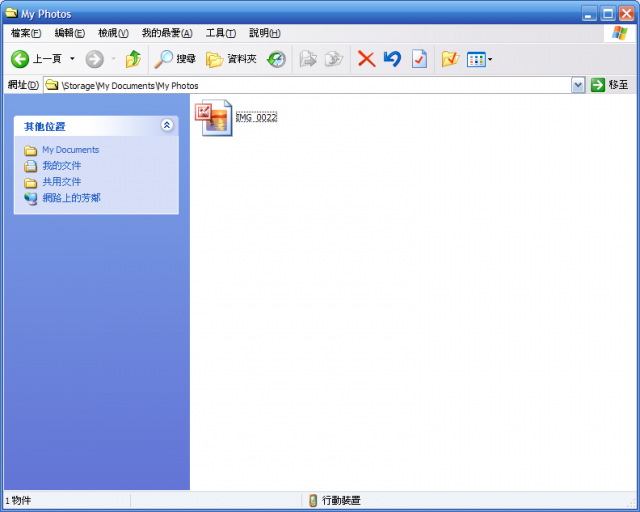Collapse the 其他位置 panel
Image resolution: width=640 pixels, height=512 pixels.
(167, 125)
